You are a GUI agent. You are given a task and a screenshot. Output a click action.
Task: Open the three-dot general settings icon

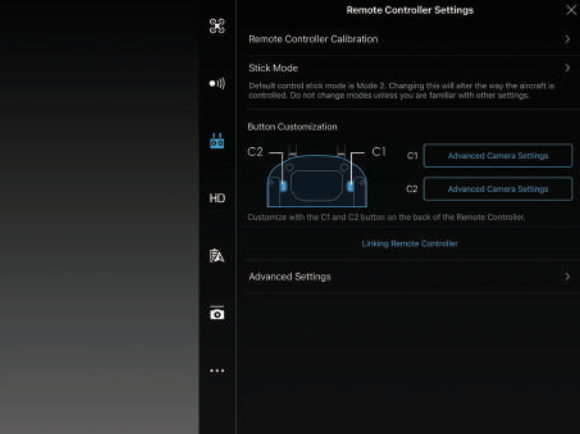pos(217,370)
